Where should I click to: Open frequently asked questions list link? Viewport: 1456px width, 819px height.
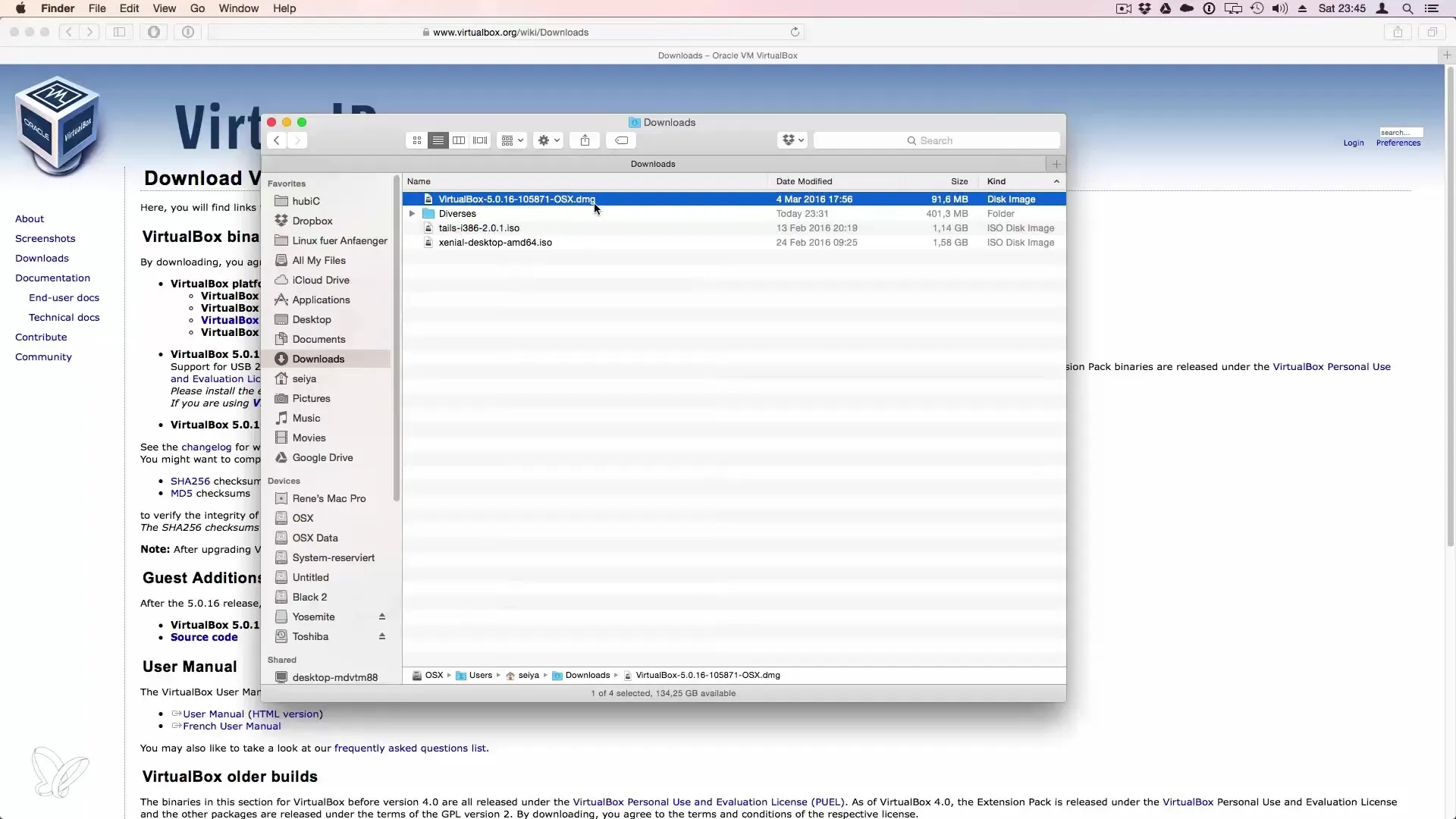pyautogui.click(x=409, y=748)
